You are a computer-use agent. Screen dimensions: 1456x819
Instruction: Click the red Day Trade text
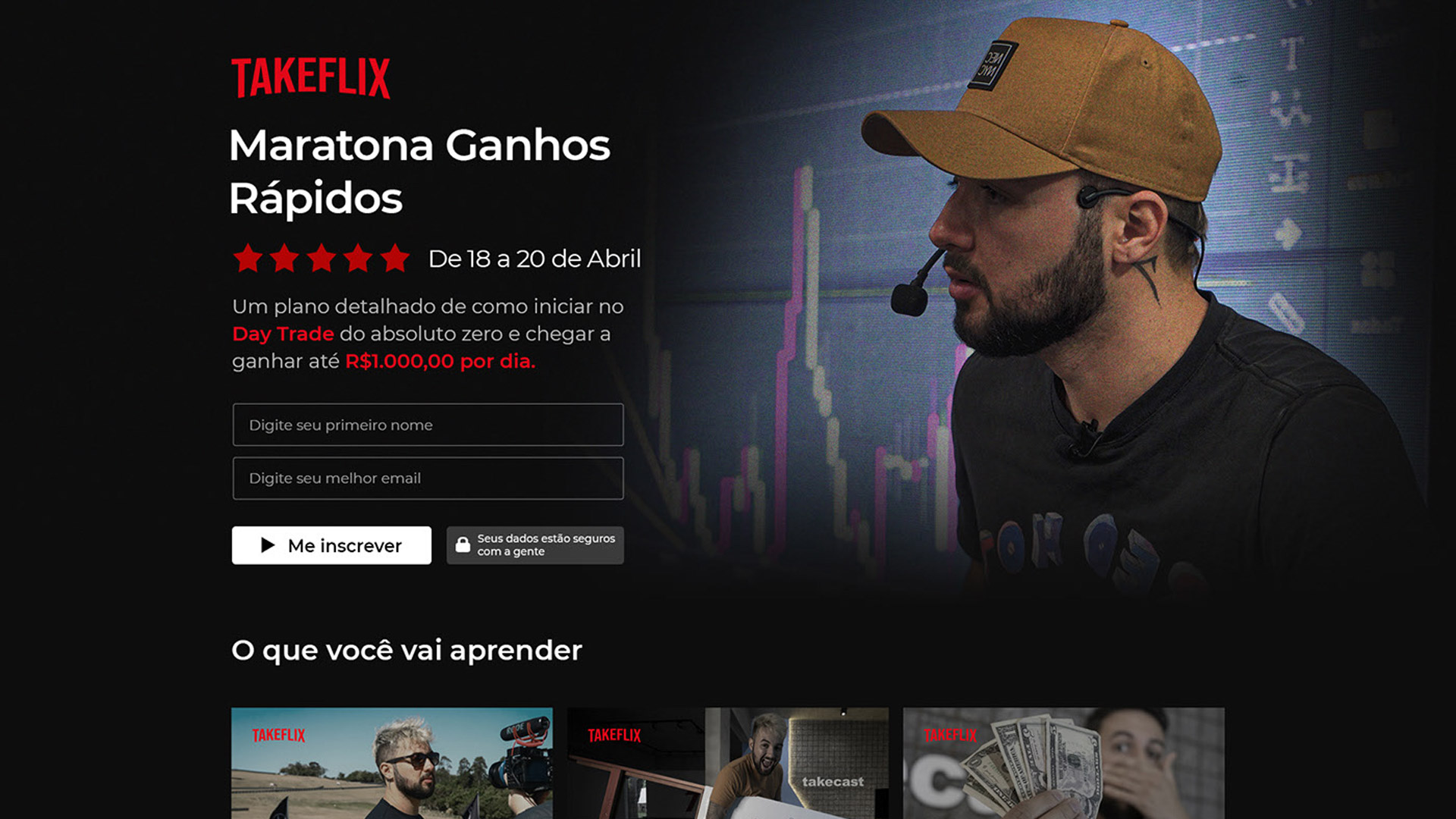pos(283,334)
